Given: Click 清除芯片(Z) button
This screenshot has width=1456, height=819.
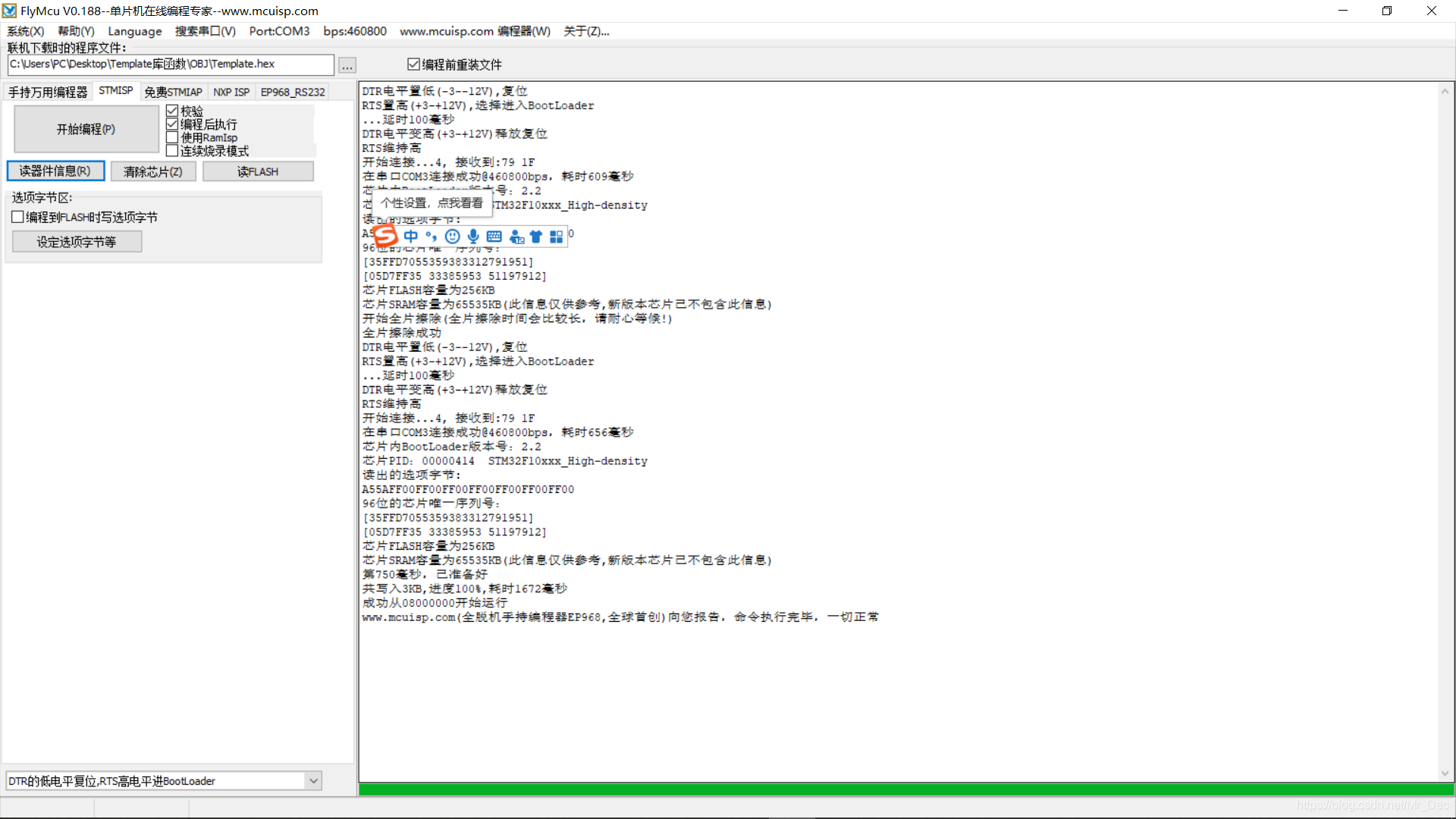Looking at the screenshot, I should click(153, 172).
